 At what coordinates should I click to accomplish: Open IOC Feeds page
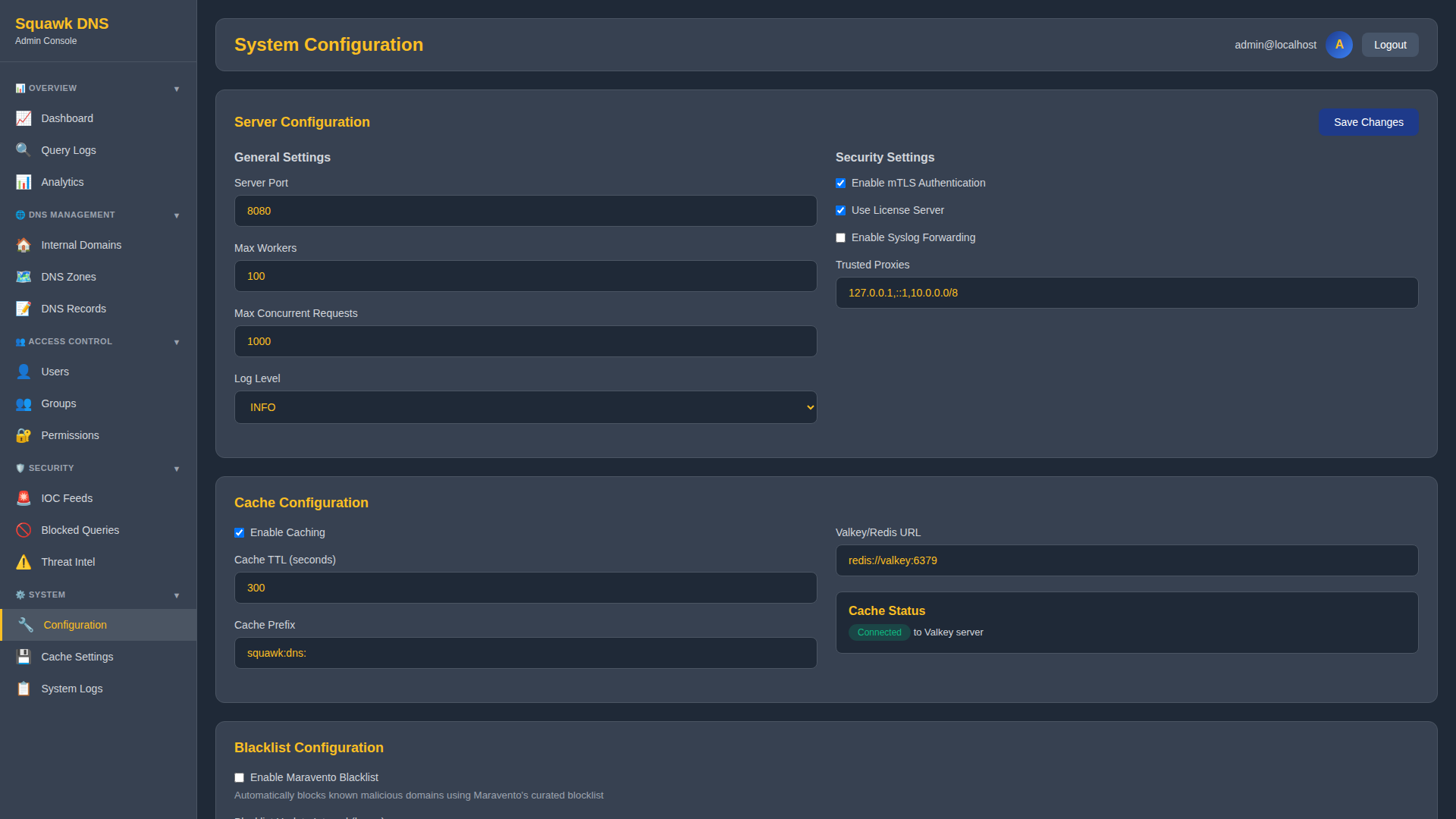99,498
